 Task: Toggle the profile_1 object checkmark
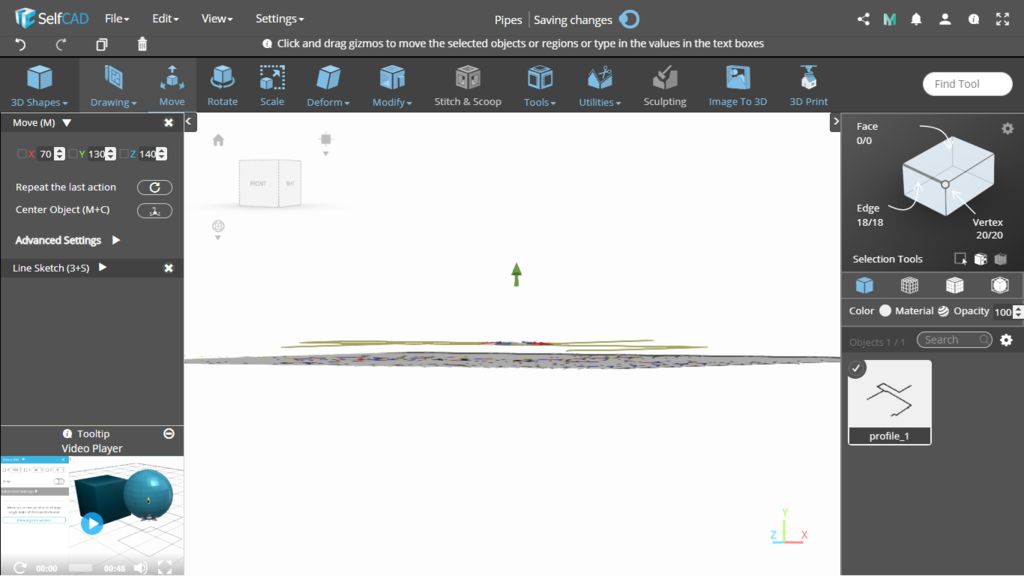pos(857,369)
